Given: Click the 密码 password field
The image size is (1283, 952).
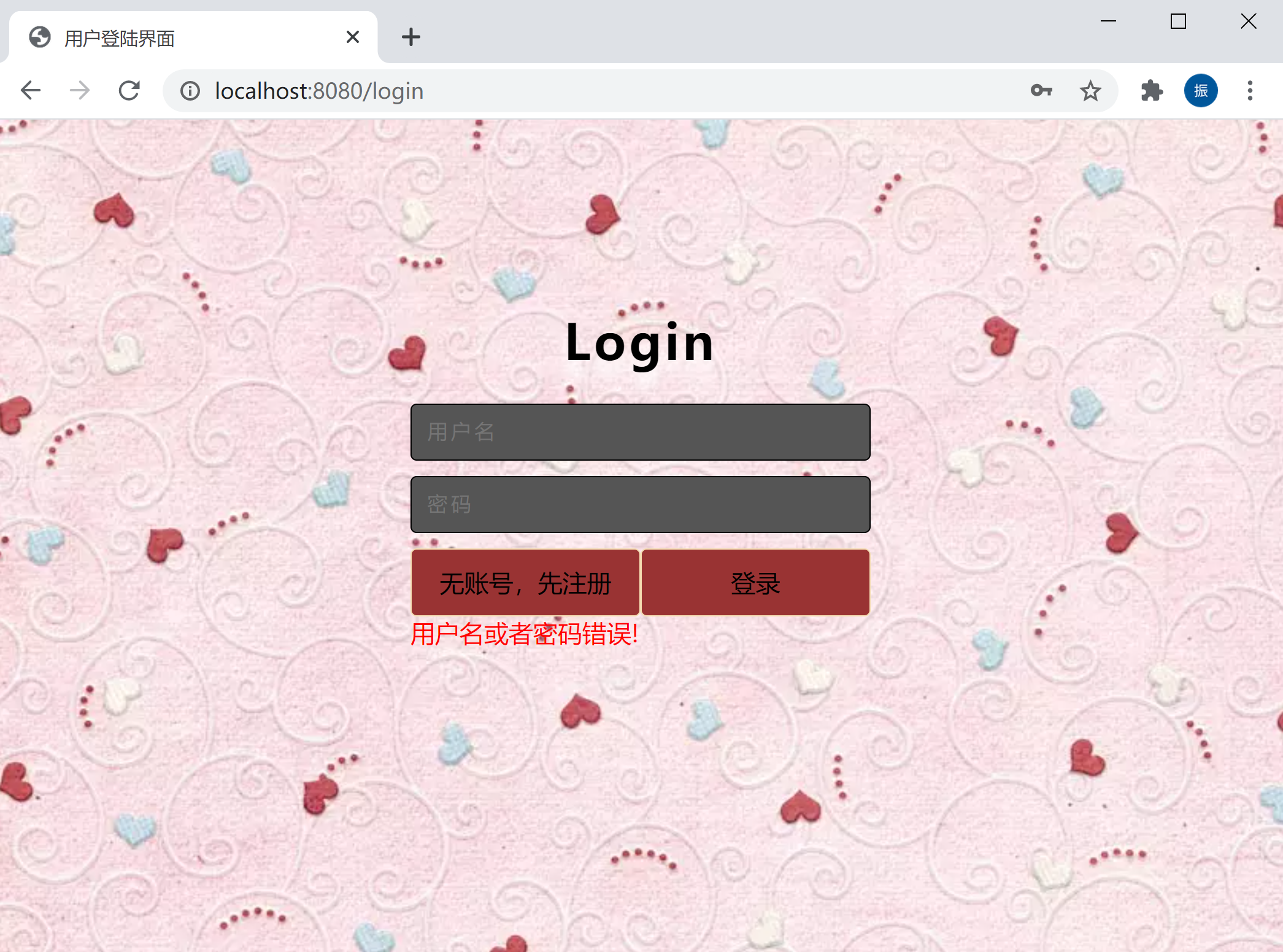Looking at the screenshot, I should (640, 504).
